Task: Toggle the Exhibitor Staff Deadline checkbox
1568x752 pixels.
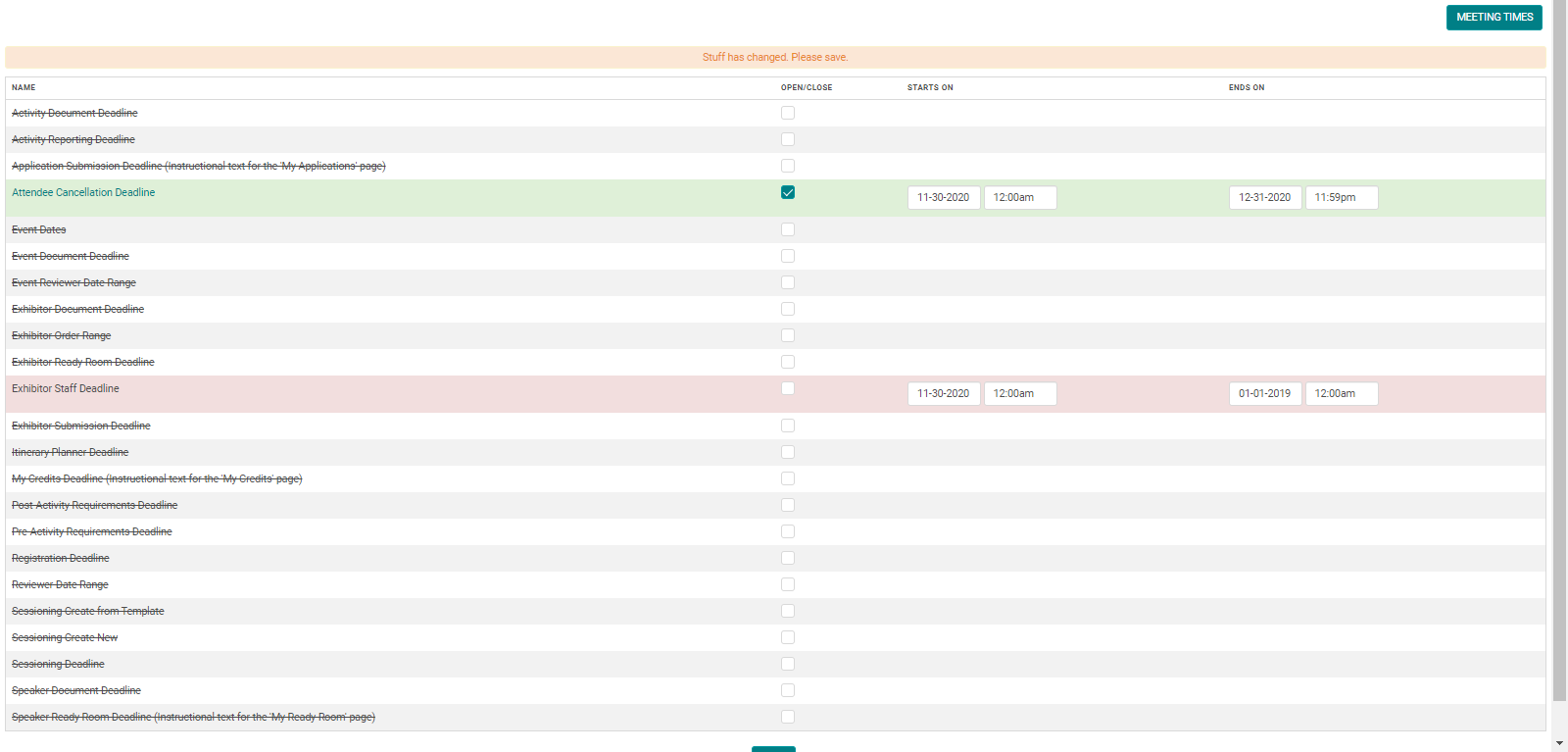Action: click(x=788, y=388)
